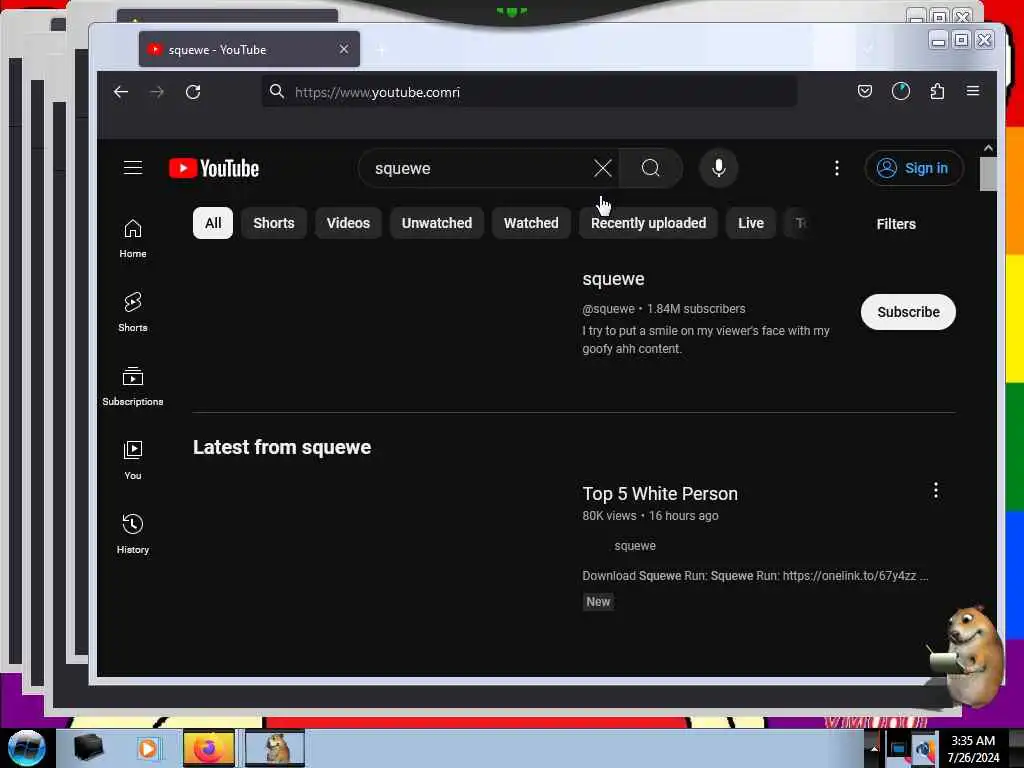This screenshot has width=1024, height=768.
Task: Open the squewe channel title
Action: (613, 279)
